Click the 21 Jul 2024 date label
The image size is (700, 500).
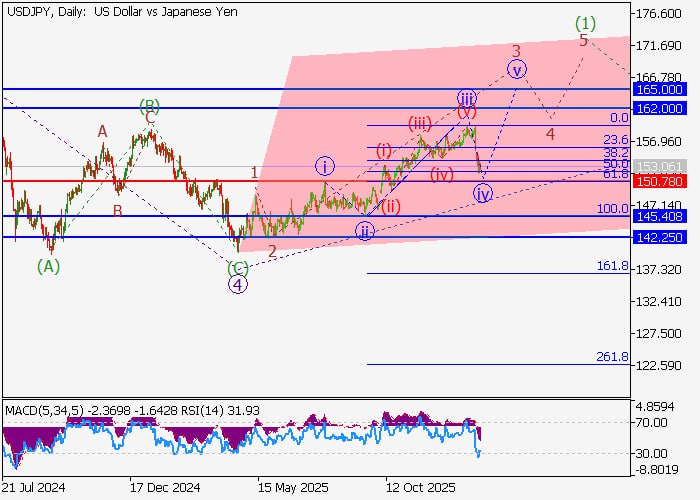click(33, 488)
